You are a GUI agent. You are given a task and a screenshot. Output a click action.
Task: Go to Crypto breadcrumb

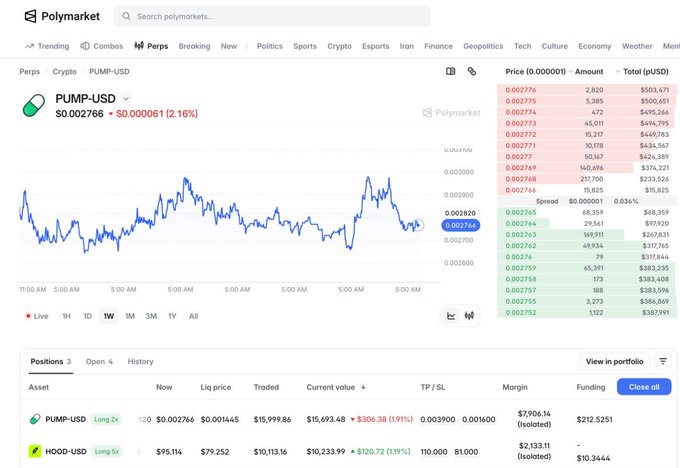pos(64,72)
